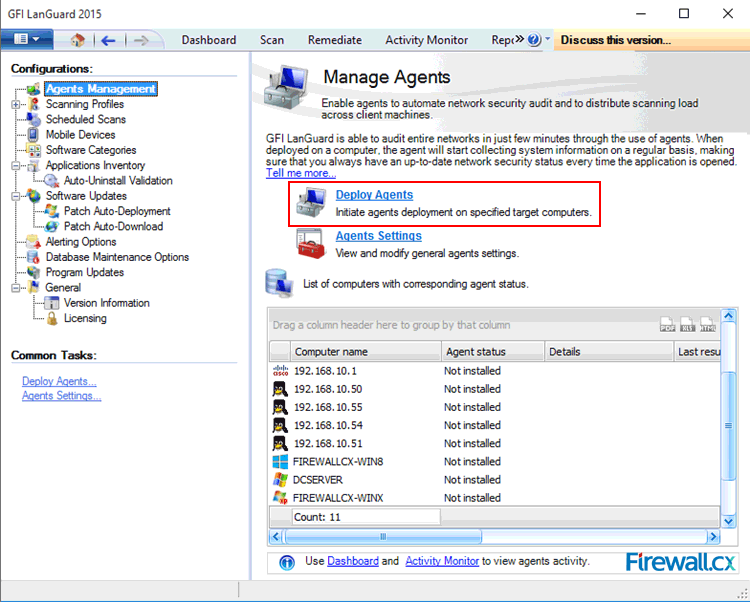This screenshot has width=750, height=602.
Task: Go back with the left arrow icon
Action: tap(108, 41)
